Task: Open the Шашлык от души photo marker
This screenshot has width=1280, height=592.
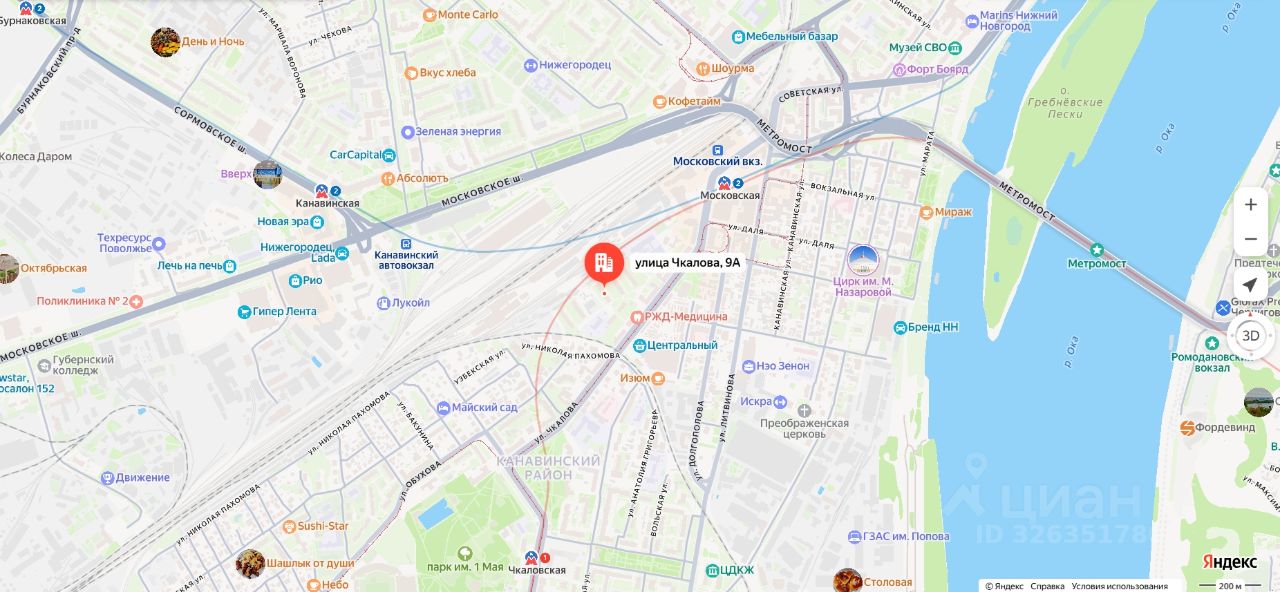Action: 250,563
